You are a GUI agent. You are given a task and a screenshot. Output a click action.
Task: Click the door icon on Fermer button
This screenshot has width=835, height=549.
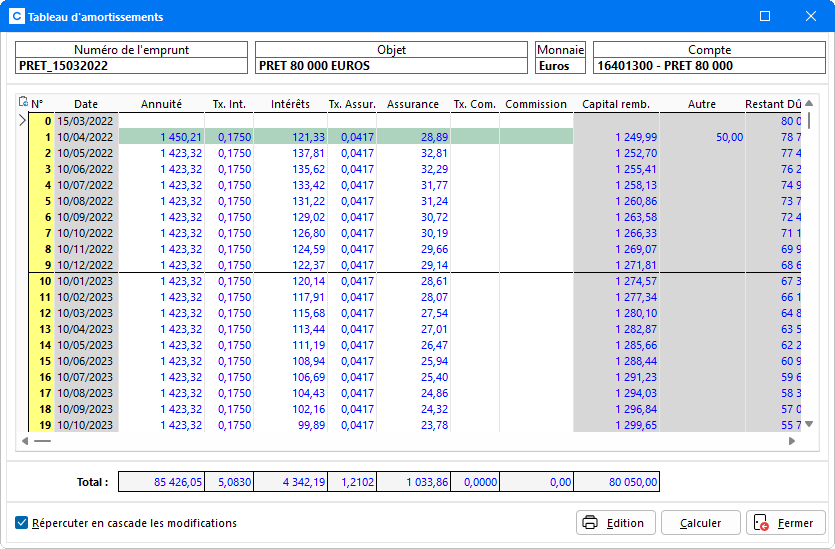(x=761, y=523)
